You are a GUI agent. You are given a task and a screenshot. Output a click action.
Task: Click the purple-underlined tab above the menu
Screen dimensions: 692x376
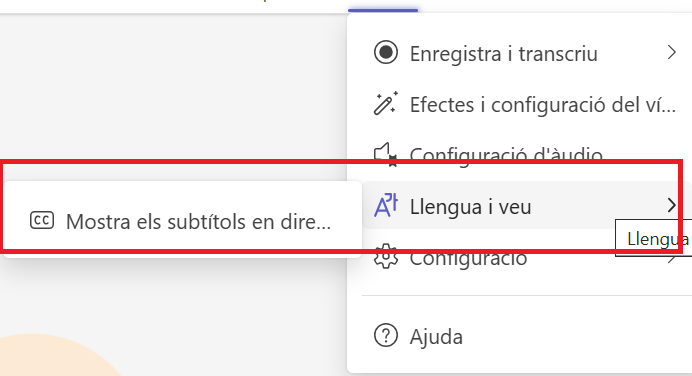tap(383, 6)
